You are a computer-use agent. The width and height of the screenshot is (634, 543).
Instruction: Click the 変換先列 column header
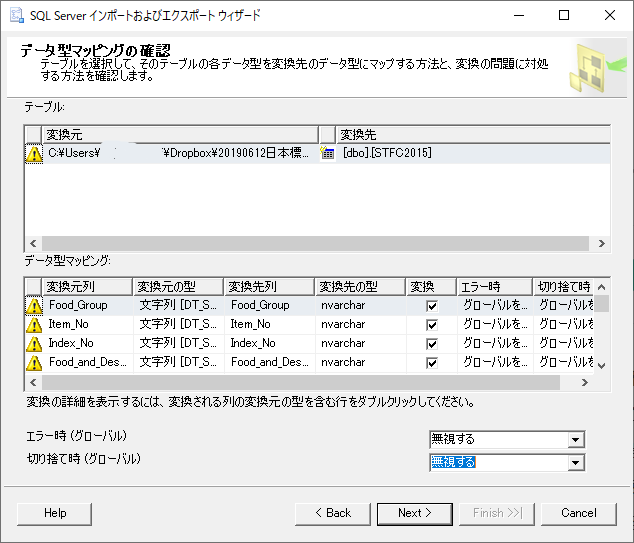(x=268, y=287)
